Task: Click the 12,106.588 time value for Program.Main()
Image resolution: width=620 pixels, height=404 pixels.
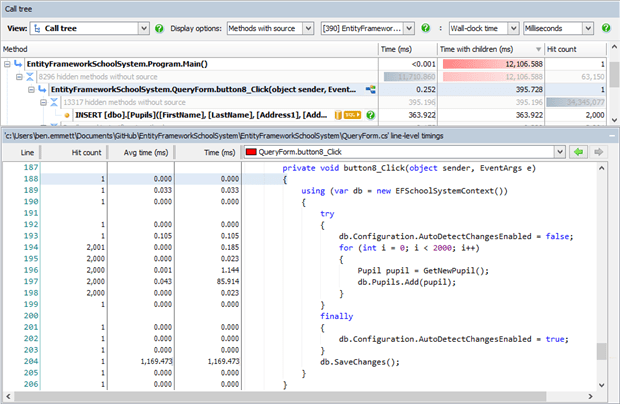Action: coord(524,64)
